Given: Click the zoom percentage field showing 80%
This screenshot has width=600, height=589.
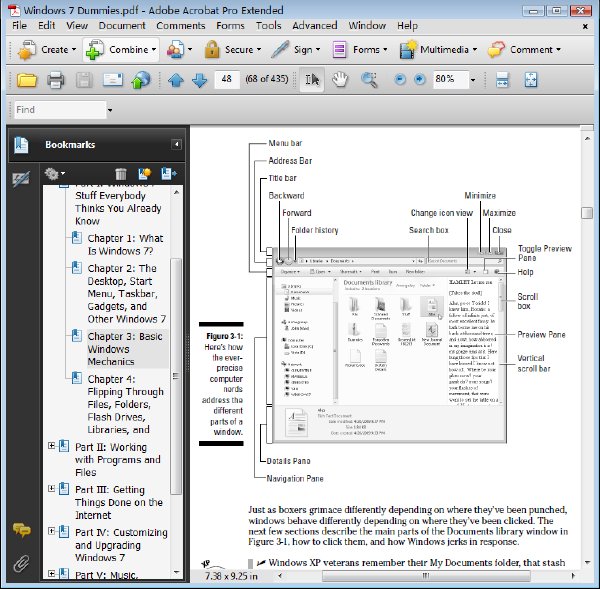Looking at the screenshot, I should 450,79.
